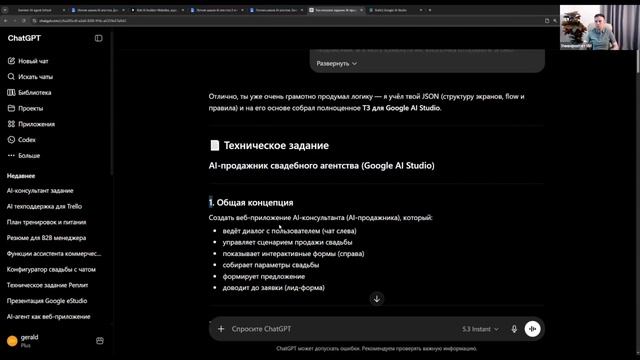Click the browser back arrow
The height and width of the screenshot is (360, 640).
(x=6, y=20)
